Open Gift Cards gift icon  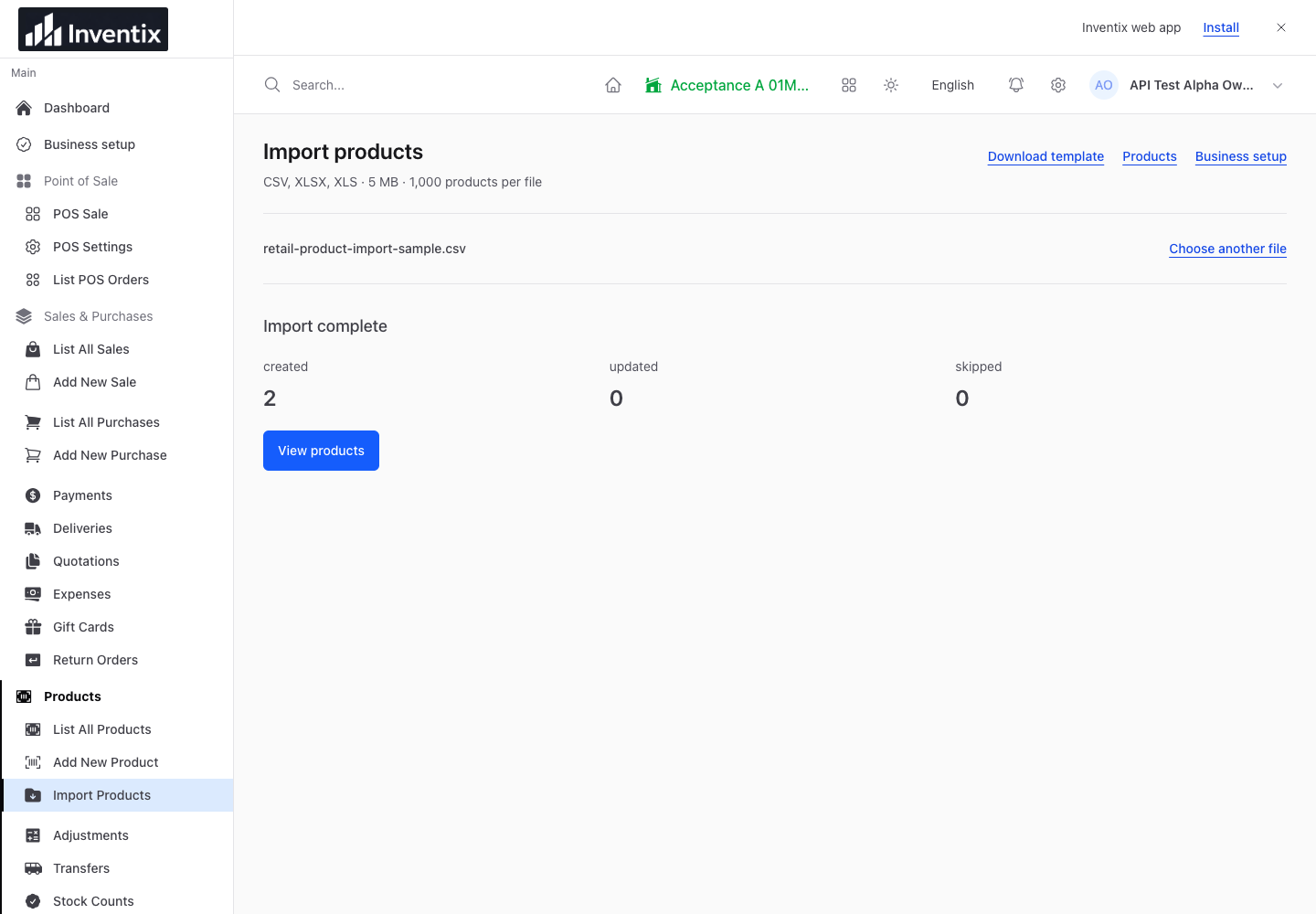click(33, 627)
